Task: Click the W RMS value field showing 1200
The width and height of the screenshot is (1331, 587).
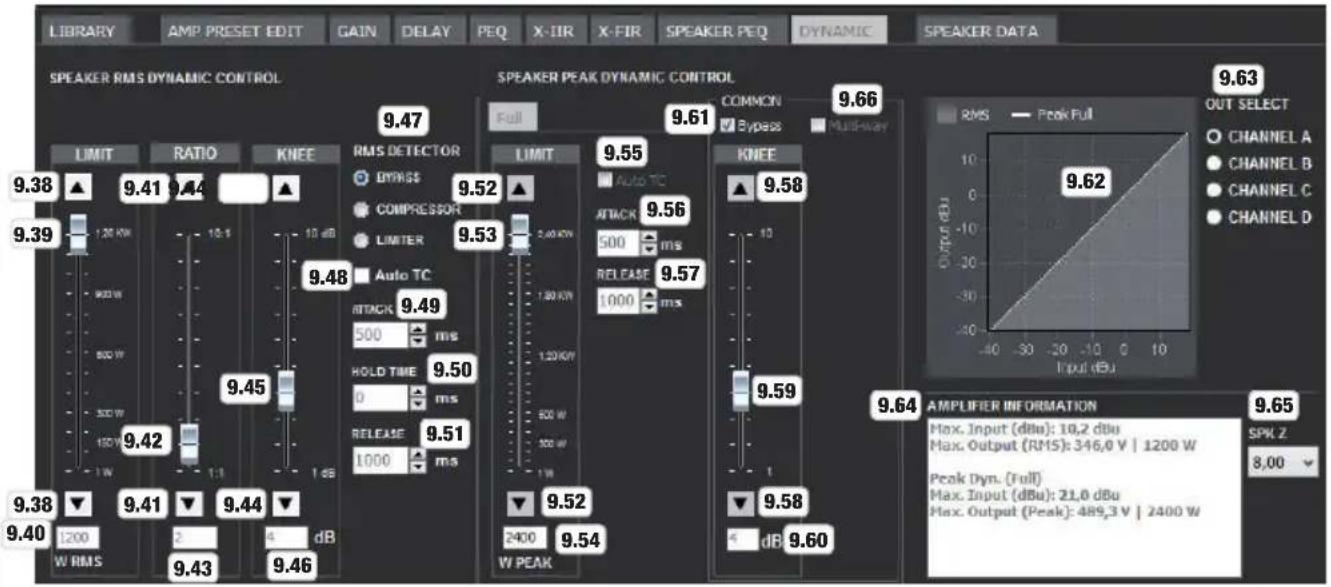Action: 78,539
